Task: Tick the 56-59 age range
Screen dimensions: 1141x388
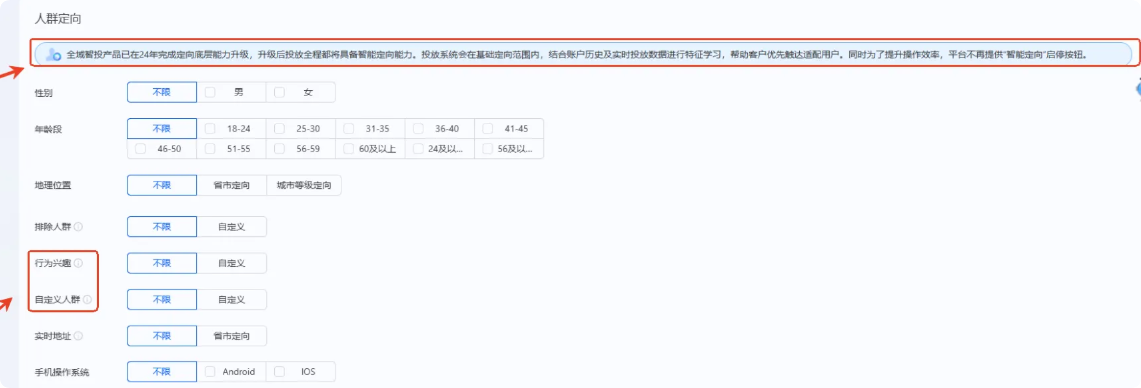Action: pyautogui.click(x=279, y=149)
